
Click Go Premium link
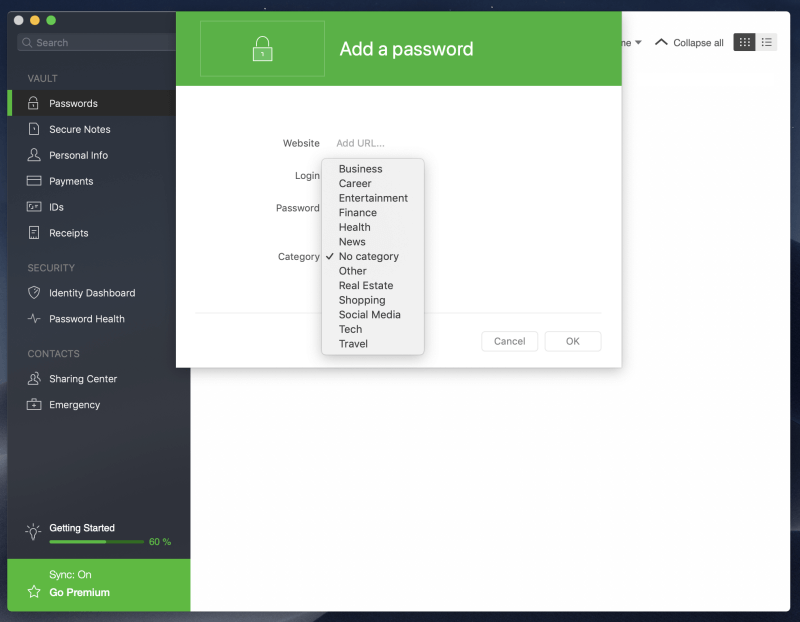(x=79, y=592)
